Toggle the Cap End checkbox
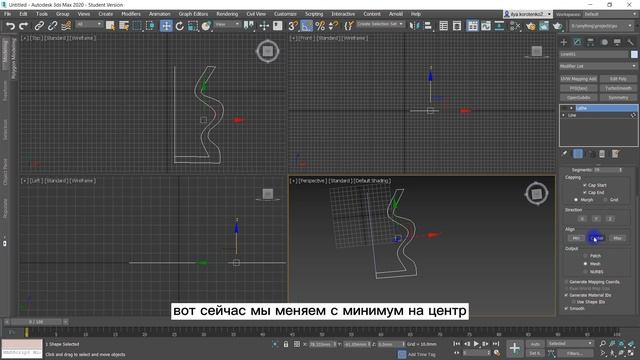This screenshot has height=360, width=640. tap(584, 192)
